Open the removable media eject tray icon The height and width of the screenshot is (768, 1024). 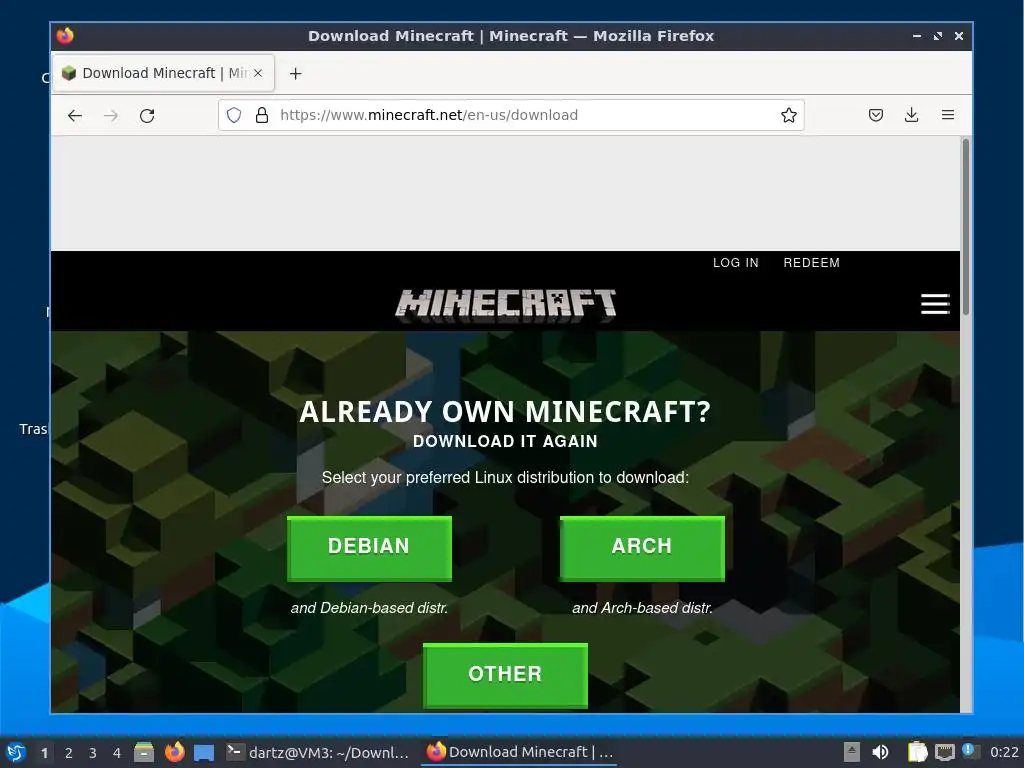coord(852,752)
